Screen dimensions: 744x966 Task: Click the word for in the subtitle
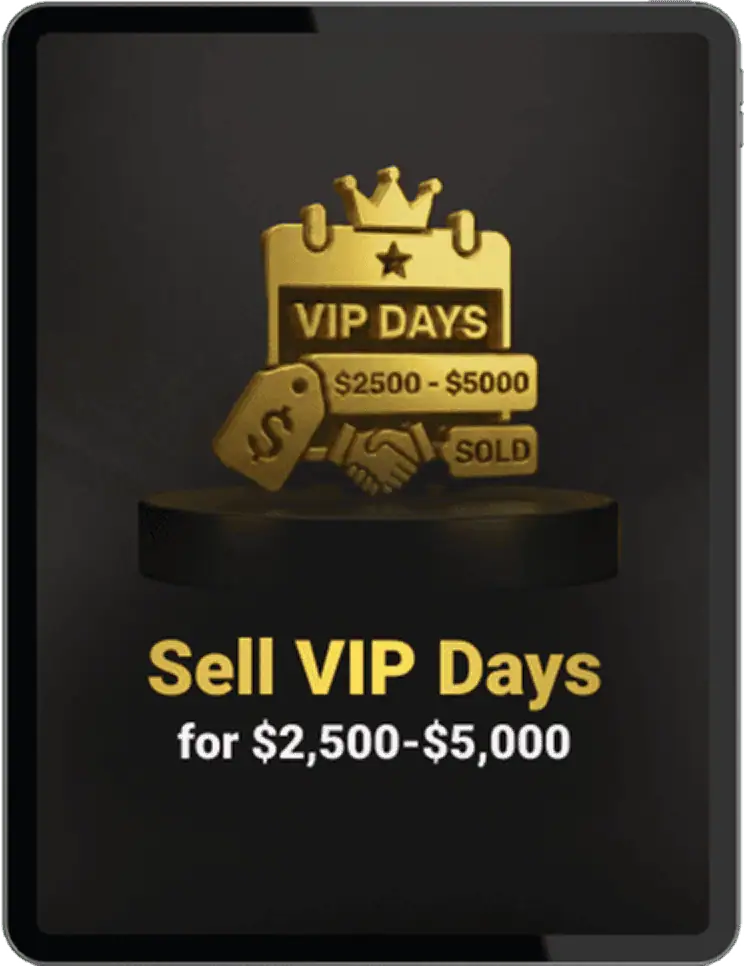pyautogui.click(x=207, y=741)
